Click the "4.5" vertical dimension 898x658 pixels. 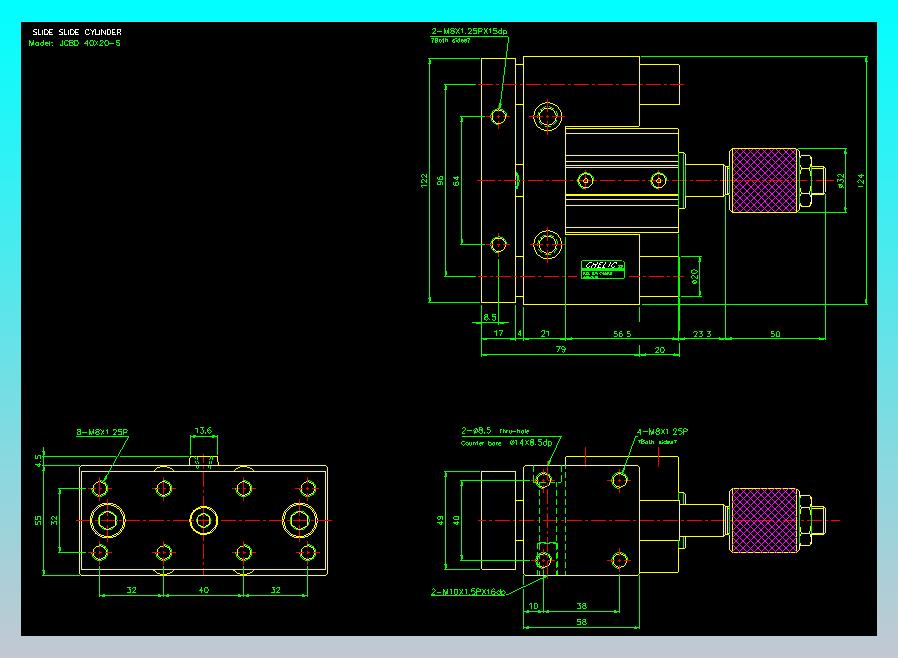coord(38,461)
